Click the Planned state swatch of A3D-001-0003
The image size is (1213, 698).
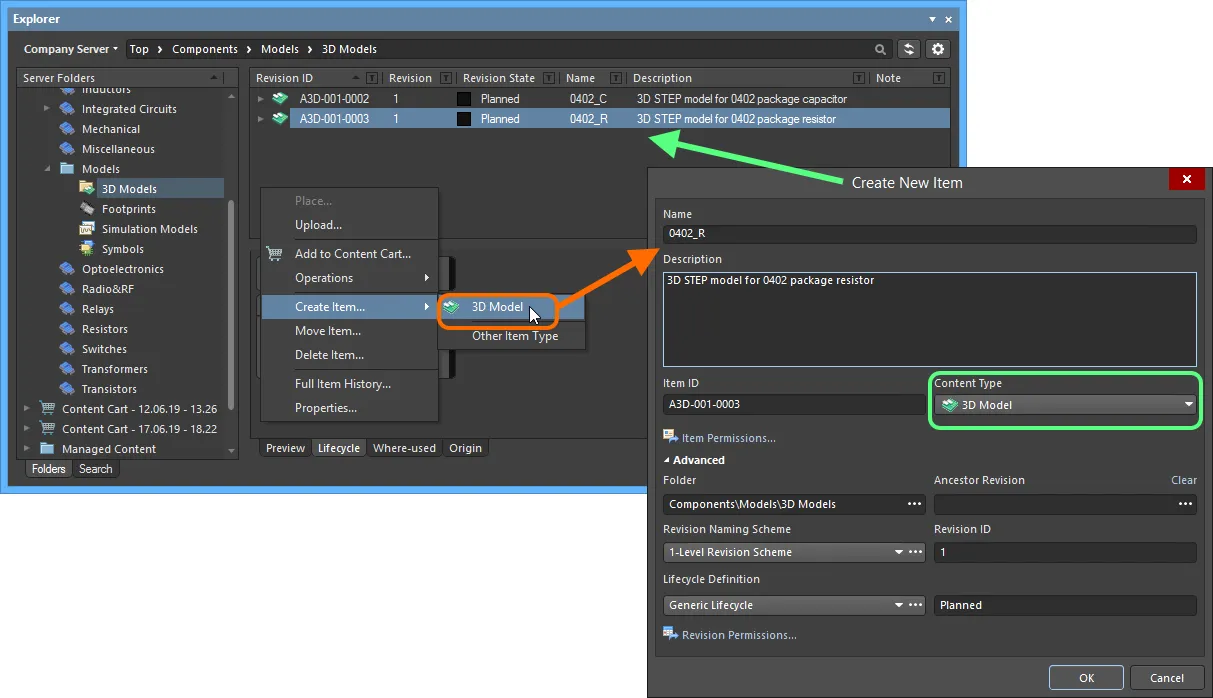pos(464,119)
